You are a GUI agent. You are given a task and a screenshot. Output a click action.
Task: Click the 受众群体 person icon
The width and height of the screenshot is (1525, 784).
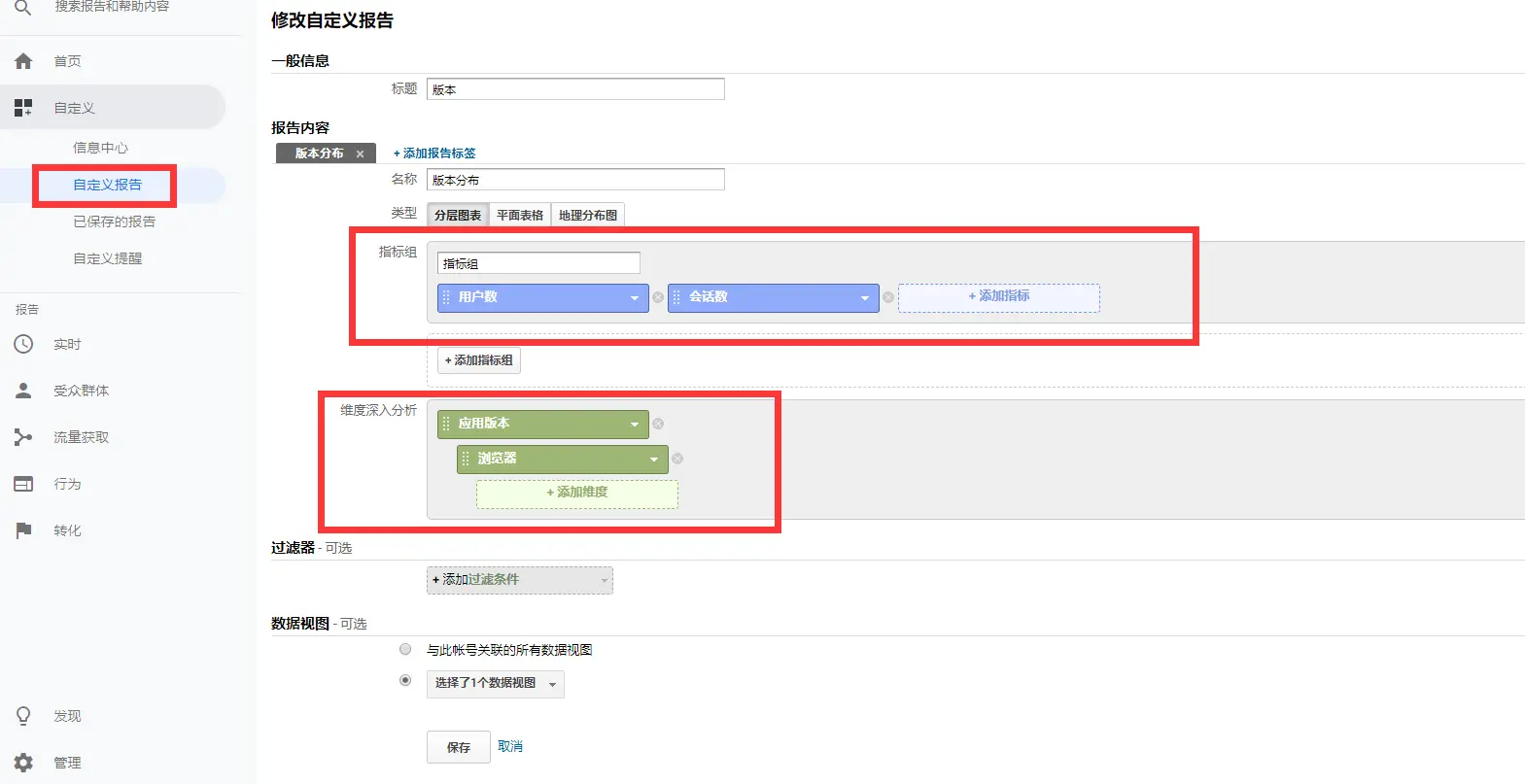pyautogui.click(x=23, y=391)
